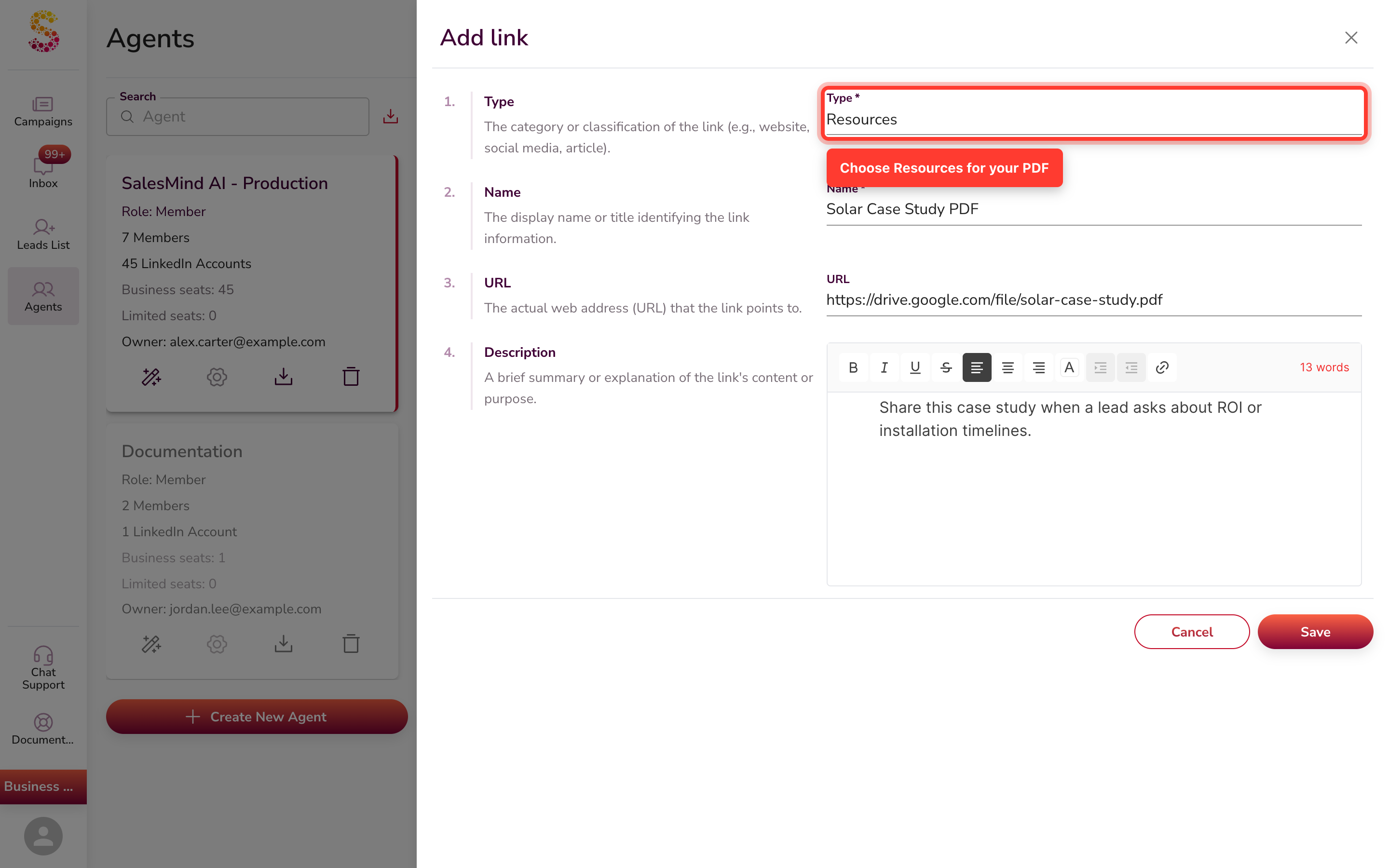Open the Documentation sidebar link
The image size is (1389, 868).
[x=43, y=729]
